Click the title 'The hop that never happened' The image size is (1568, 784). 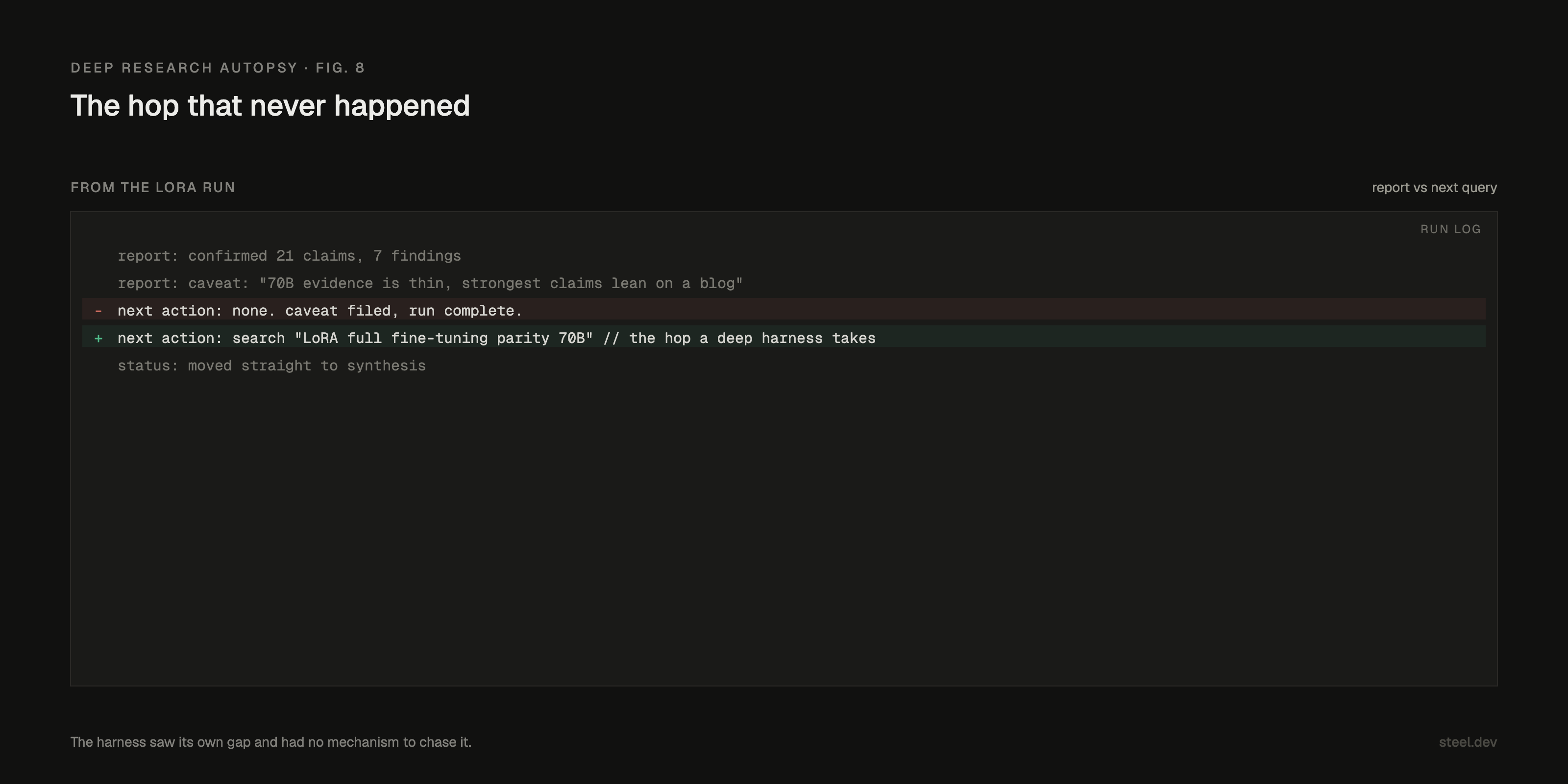pyautogui.click(x=270, y=106)
